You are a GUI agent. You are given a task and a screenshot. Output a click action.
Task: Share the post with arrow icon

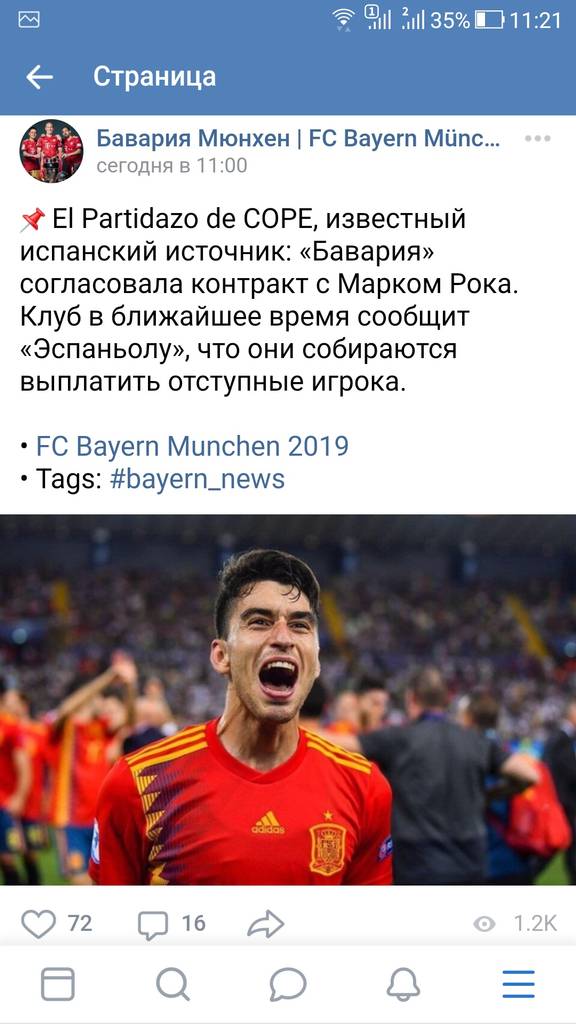coord(266,923)
